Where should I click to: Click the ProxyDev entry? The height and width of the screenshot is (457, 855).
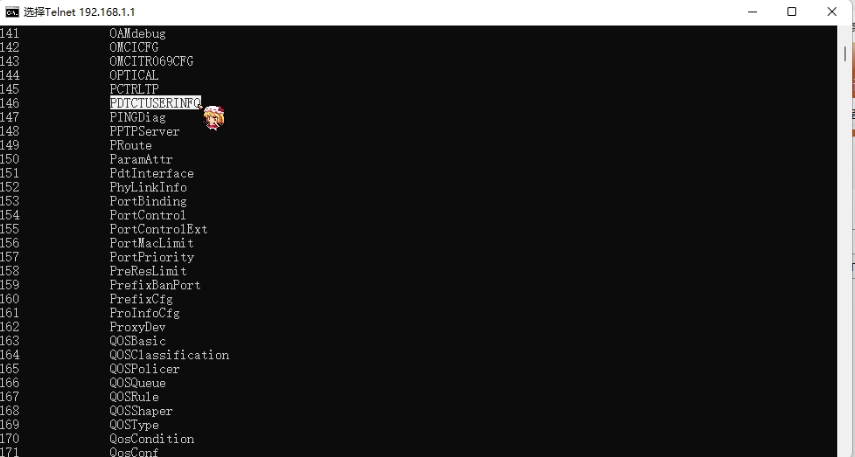click(x=137, y=327)
